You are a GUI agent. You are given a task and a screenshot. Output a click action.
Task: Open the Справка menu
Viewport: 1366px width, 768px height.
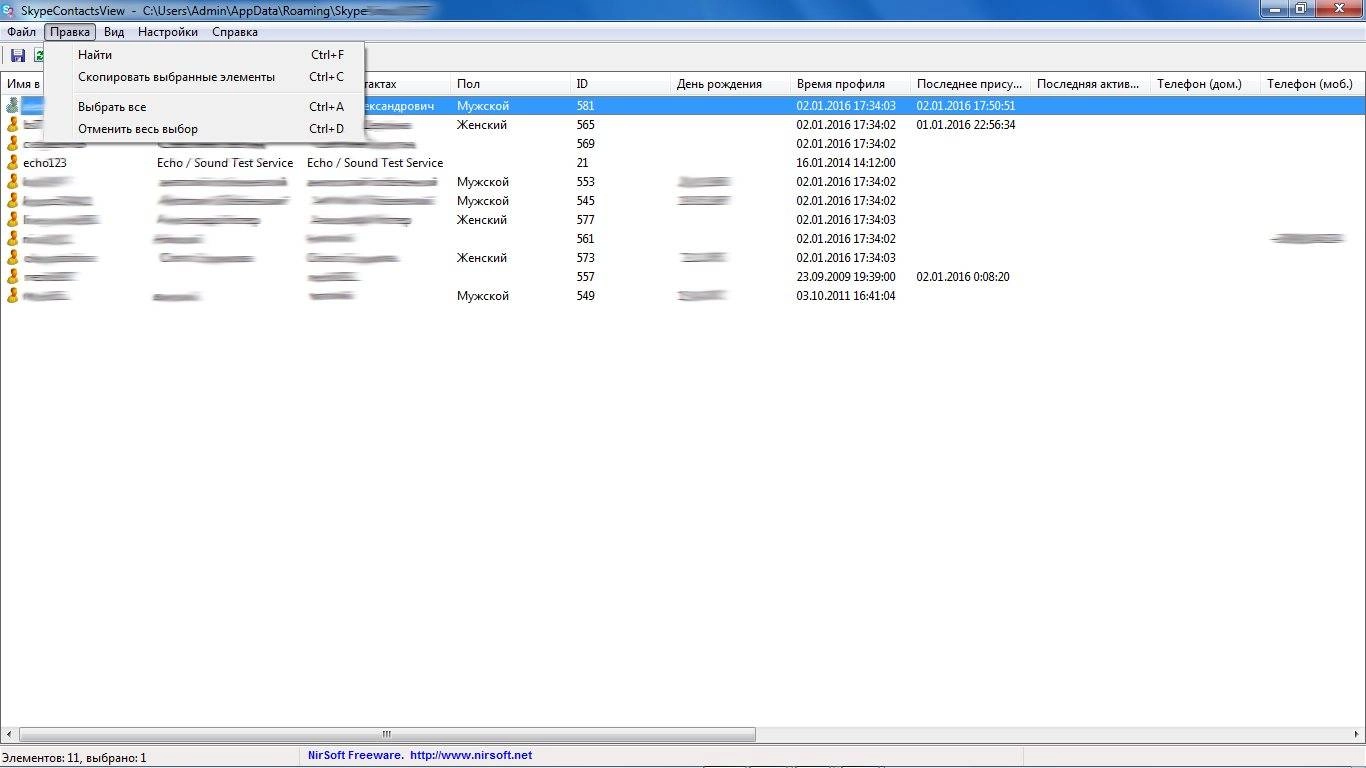coord(235,32)
